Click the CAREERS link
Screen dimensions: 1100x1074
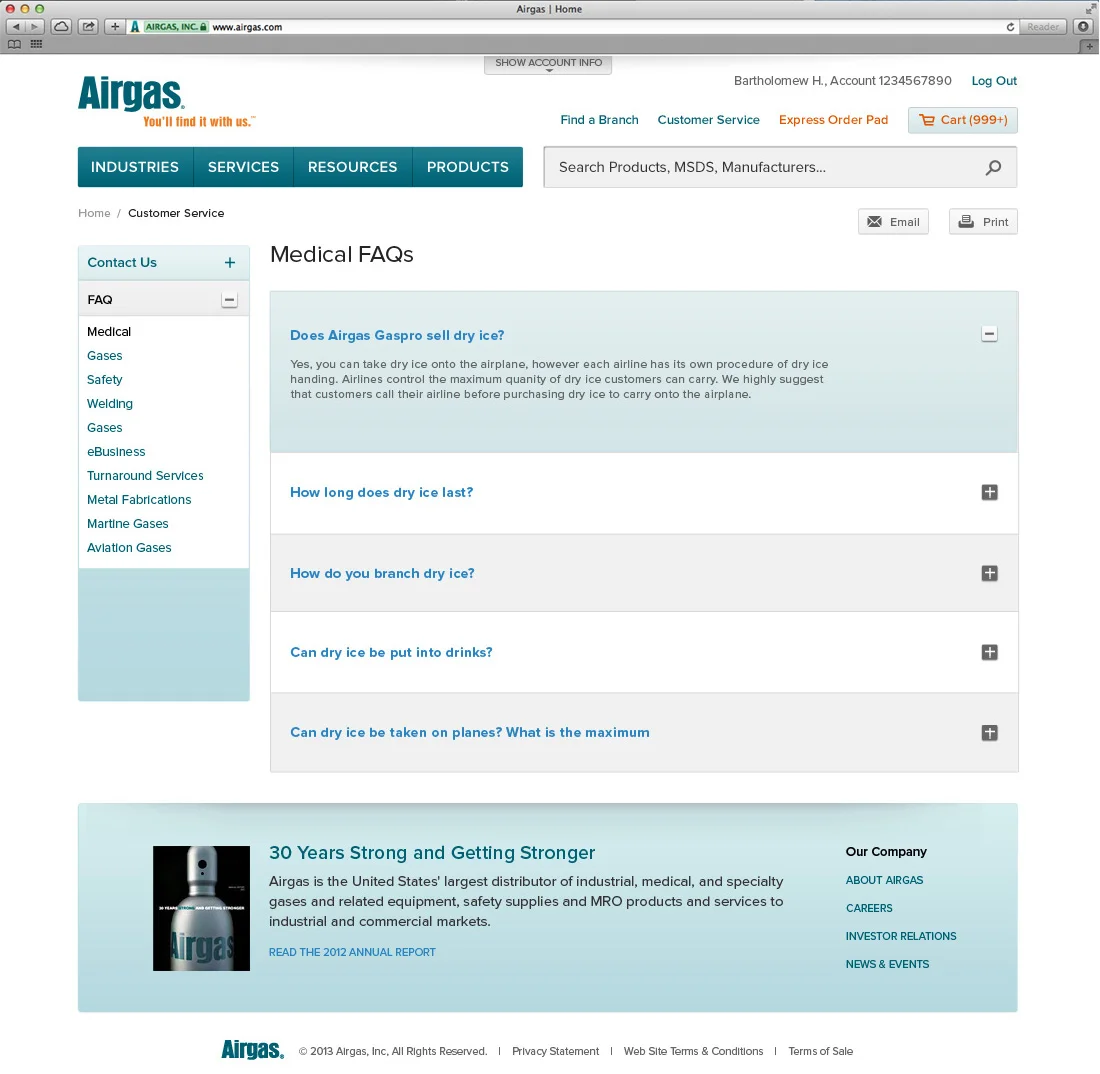(868, 908)
